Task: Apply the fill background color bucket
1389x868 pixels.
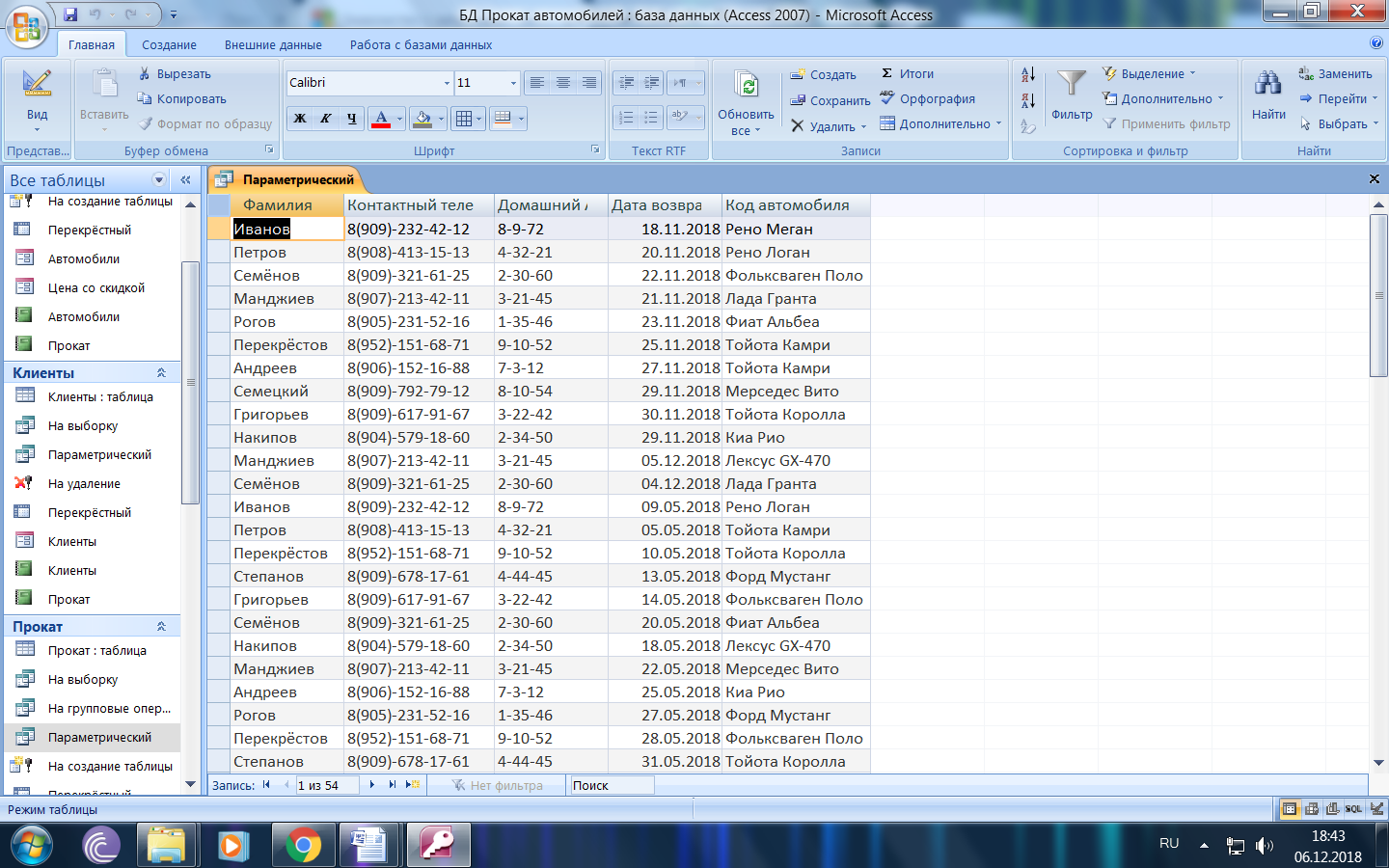Action: pyautogui.click(x=422, y=119)
